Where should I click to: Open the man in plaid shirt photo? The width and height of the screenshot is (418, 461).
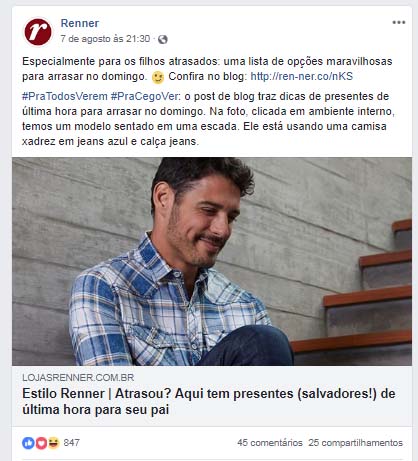click(x=212, y=261)
